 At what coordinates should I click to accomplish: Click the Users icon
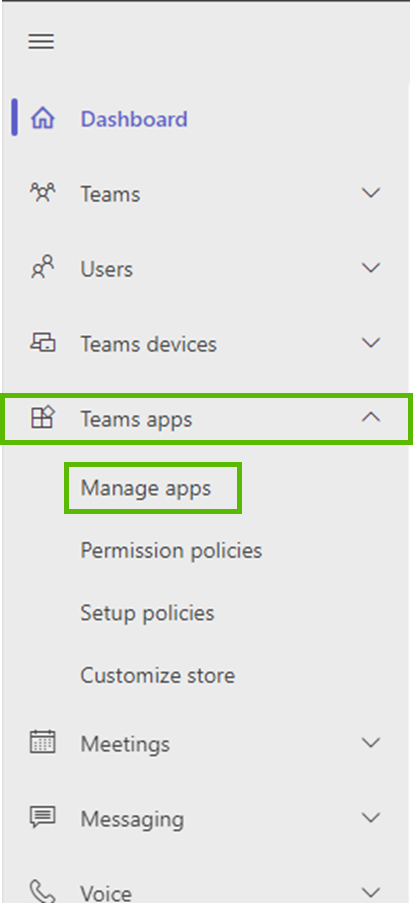pyautogui.click(x=42, y=267)
